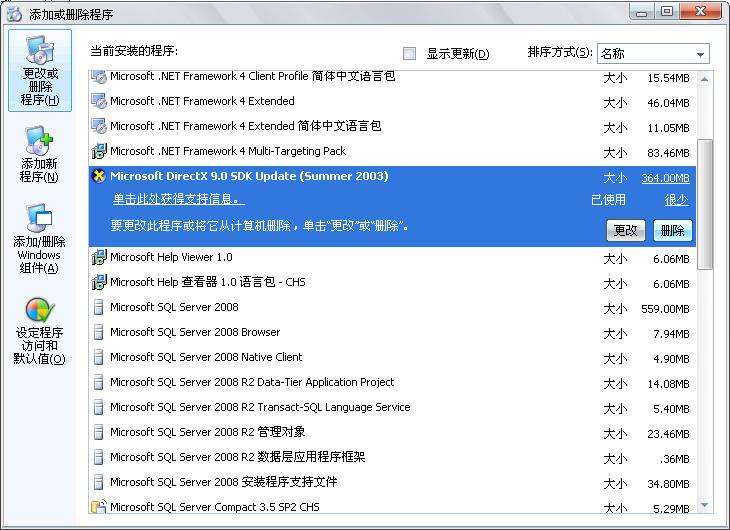Open Set Program Access and Defaults icon
730x530 pixels.
point(40,310)
